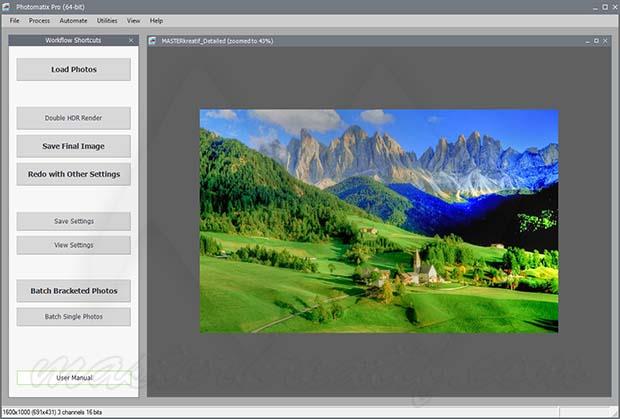Minimize the Photomatix Pro main window
The image size is (620, 419).
click(596, 8)
